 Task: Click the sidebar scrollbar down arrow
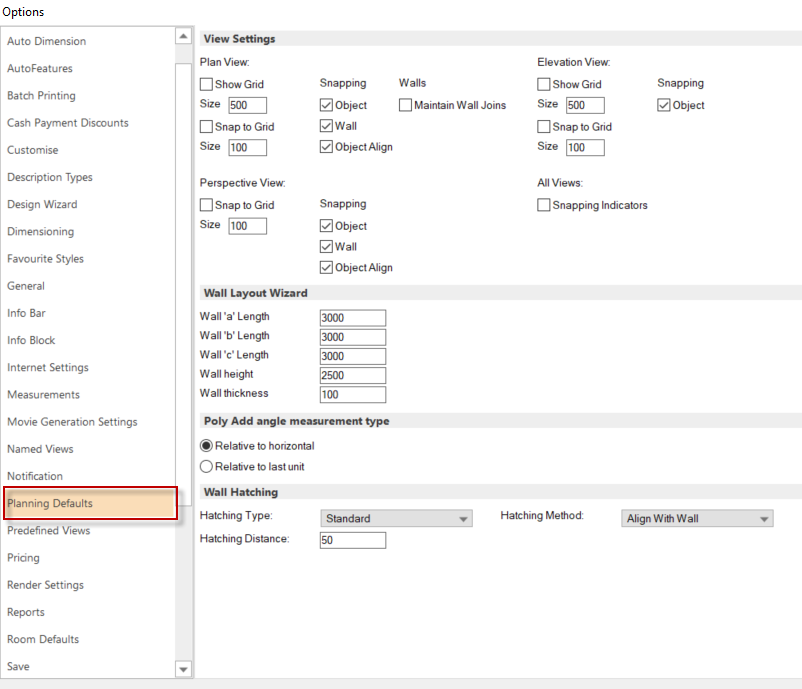pos(182,669)
